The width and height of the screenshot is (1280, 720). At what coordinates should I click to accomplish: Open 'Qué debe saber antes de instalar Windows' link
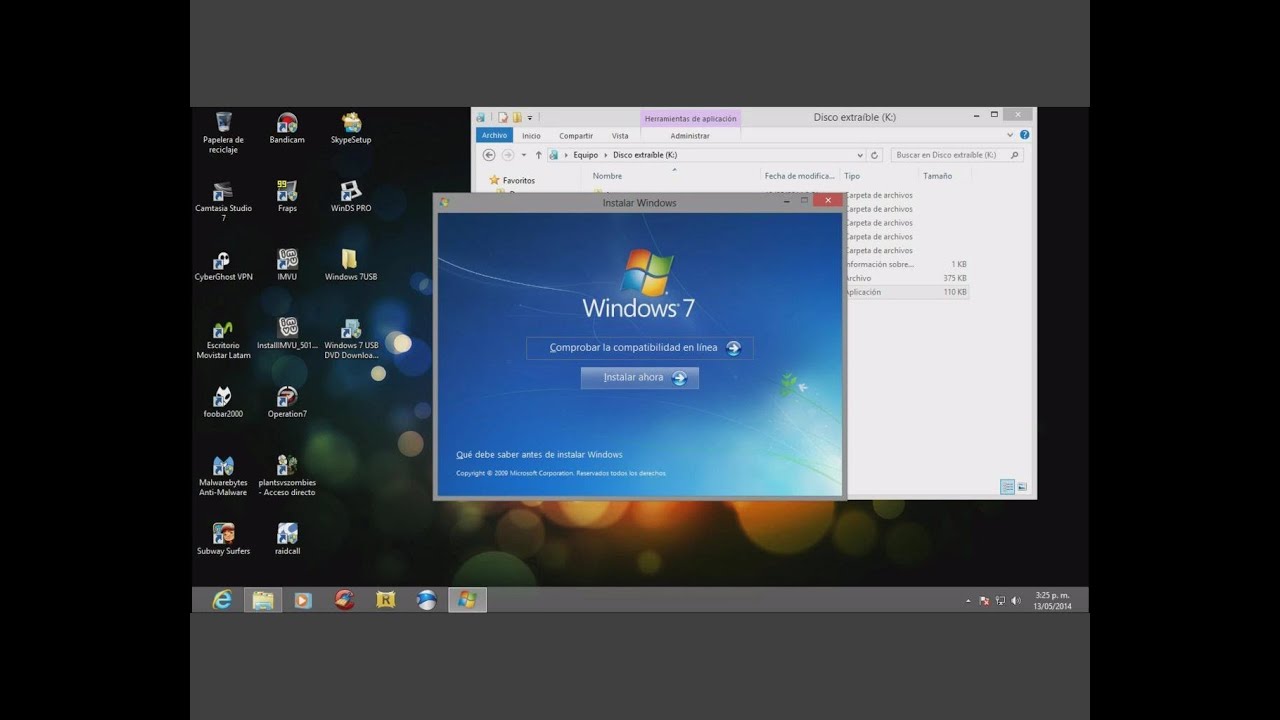539,455
